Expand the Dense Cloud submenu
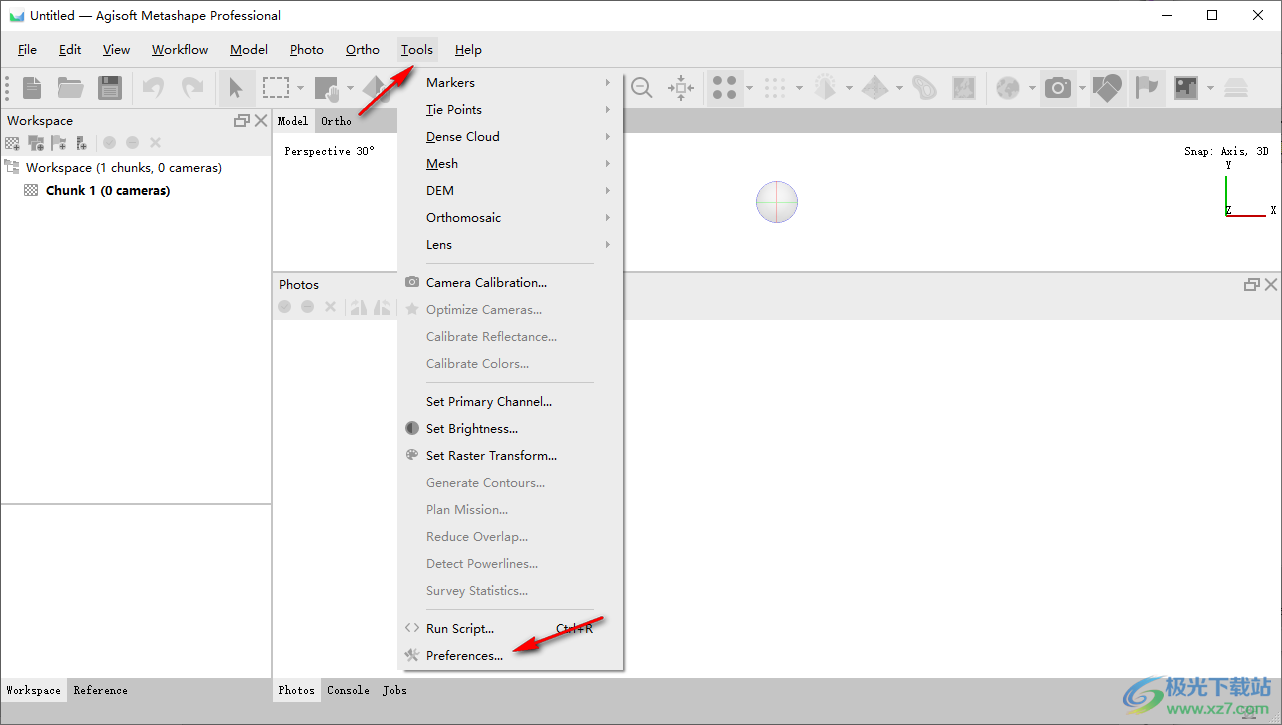Screen dimensions: 1282x725 510,137
